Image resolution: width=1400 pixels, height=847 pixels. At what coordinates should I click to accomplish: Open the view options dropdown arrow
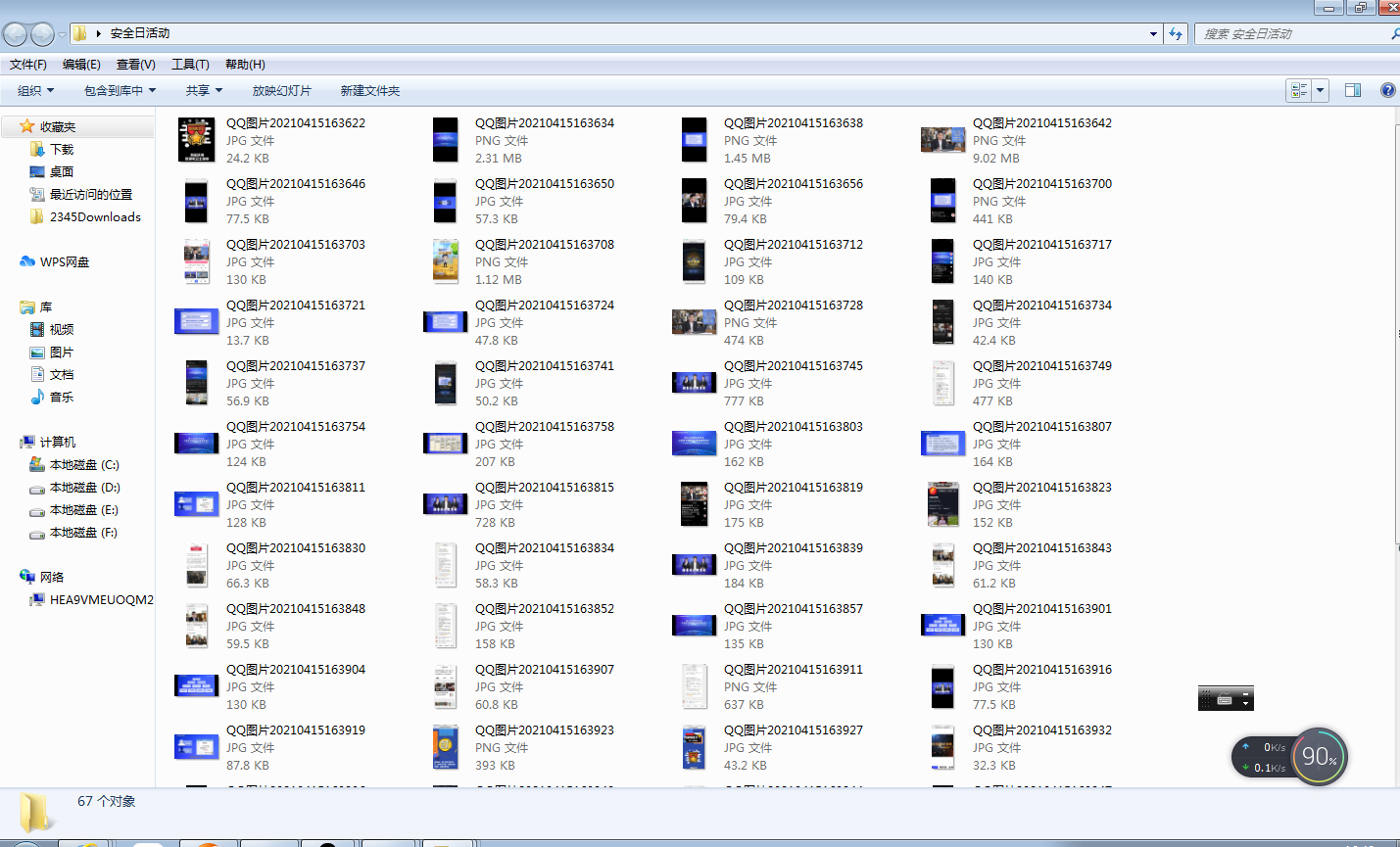(x=1321, y=90)
